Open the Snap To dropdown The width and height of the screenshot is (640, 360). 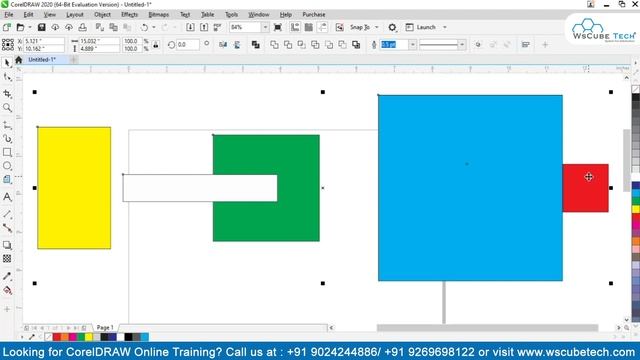point(376,27)
